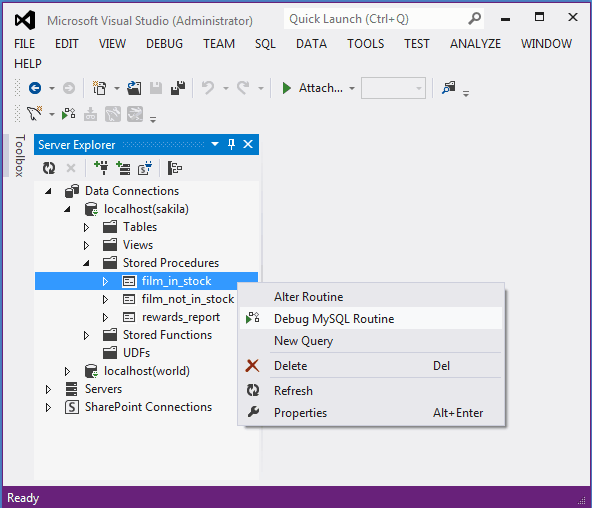Click the Stop Refresh X icon in Server Explorer
Image resolution: width=592 pixels, height=508 pixels.
71,168
